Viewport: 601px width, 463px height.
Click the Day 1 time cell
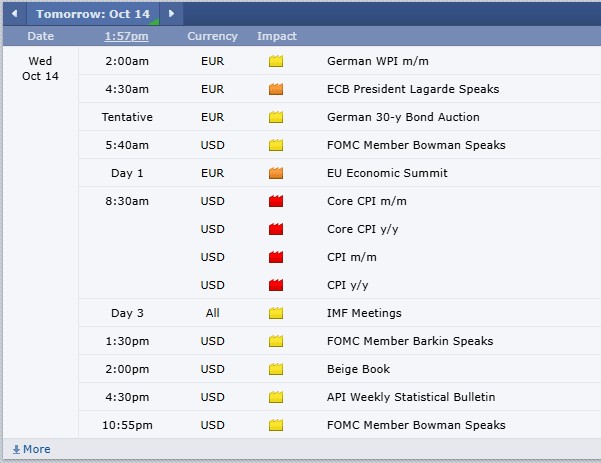(x=127, y=173)
